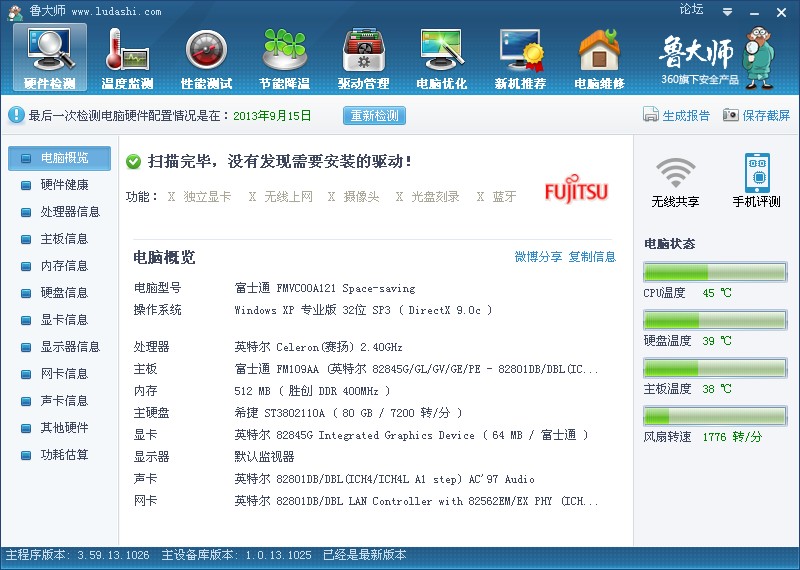This screenshot has width=800, height=570.
Task: Select the 硬盘信息 sidebar tab
Action: (x=59, y=293)
